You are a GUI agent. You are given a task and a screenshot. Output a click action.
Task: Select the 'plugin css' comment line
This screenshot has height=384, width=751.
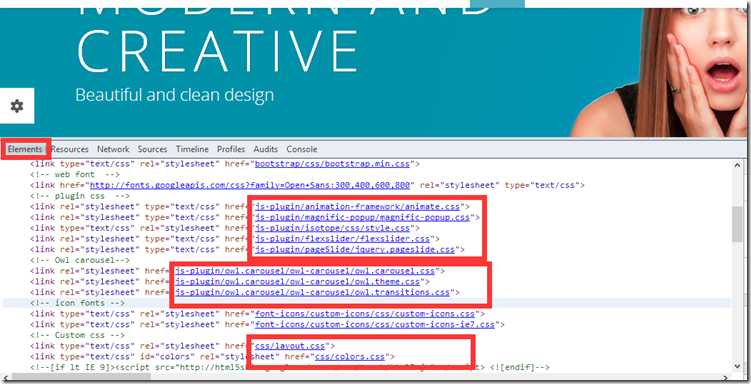[80, 196]
